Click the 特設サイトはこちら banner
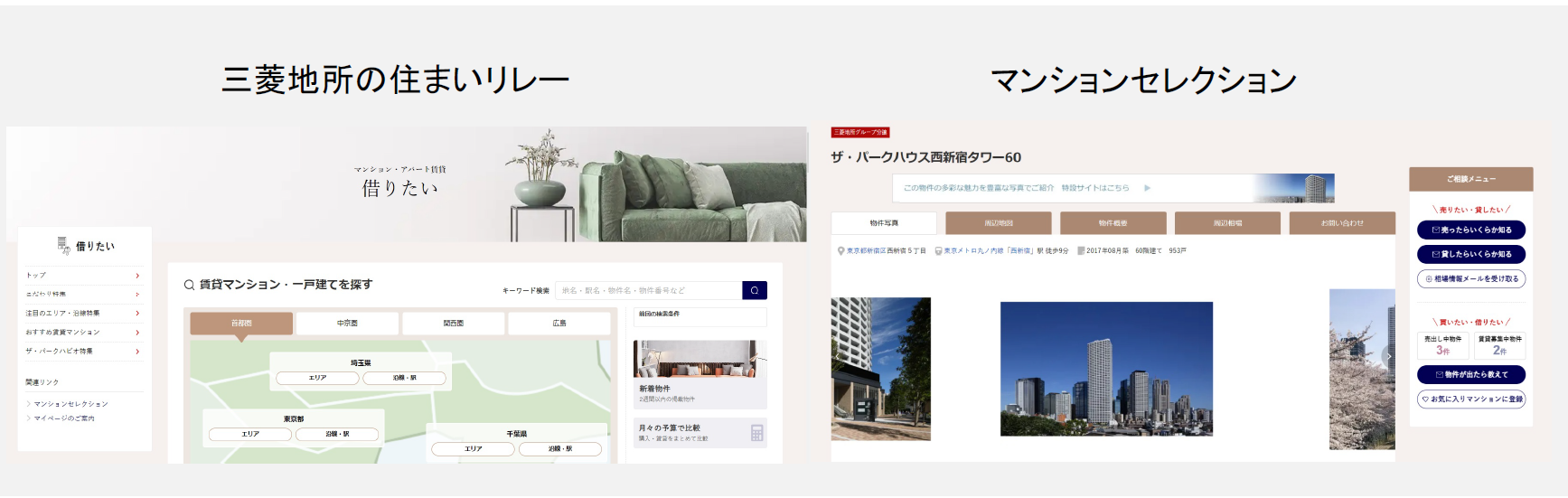 (1113, 188)
